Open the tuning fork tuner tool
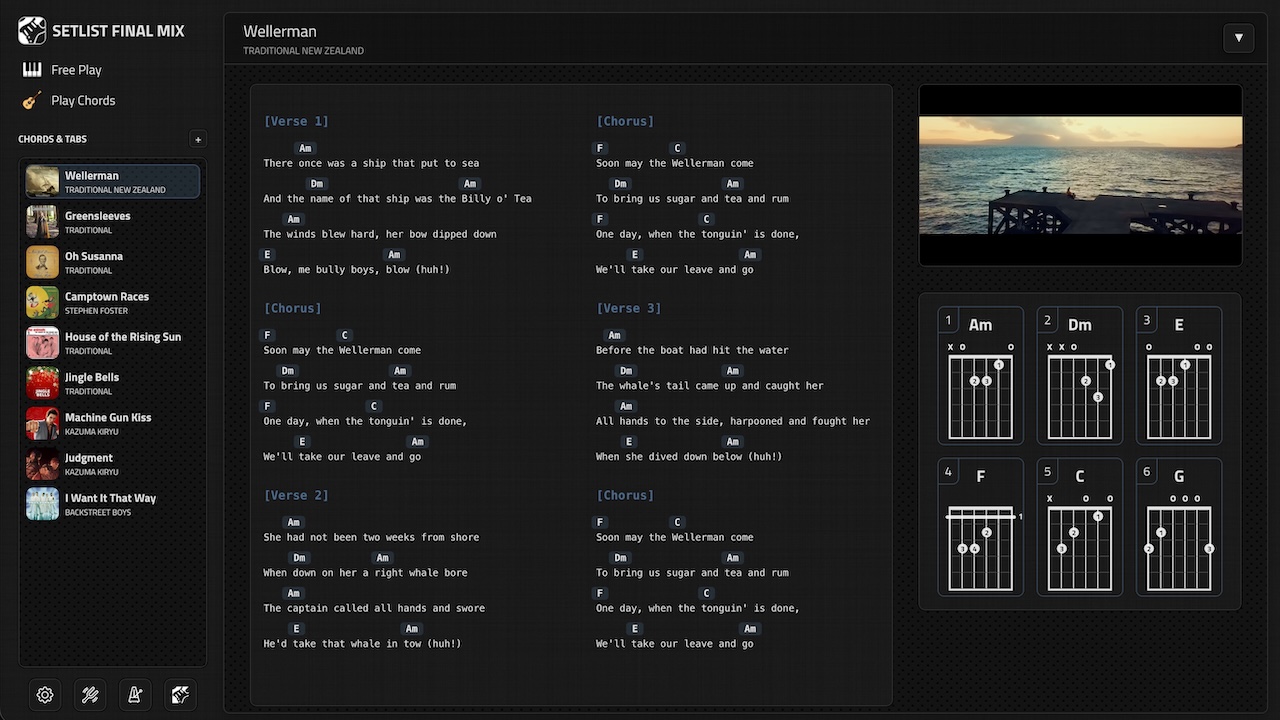Viewport: 1280px width, 720px height. (x=90, y=695)
